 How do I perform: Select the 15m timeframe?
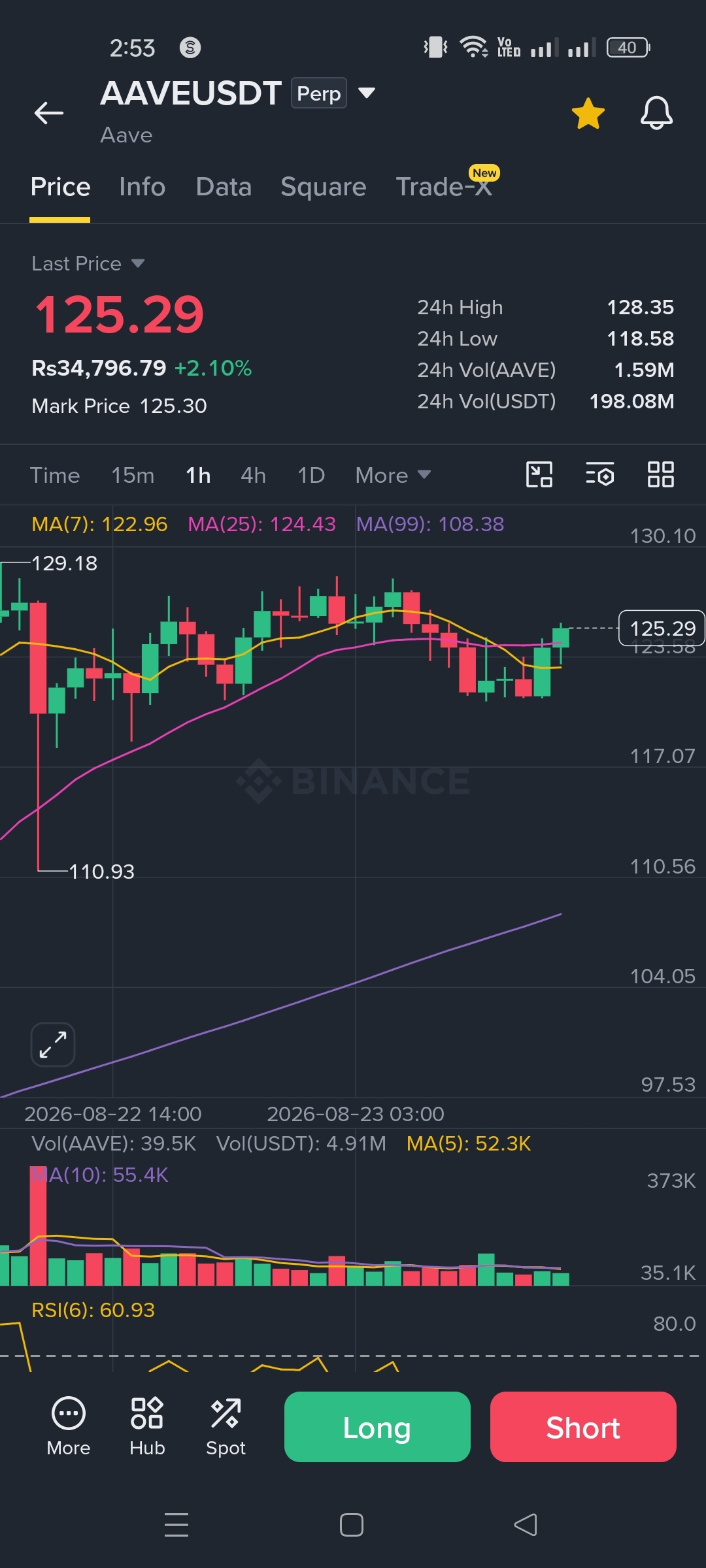pos(133,475)
